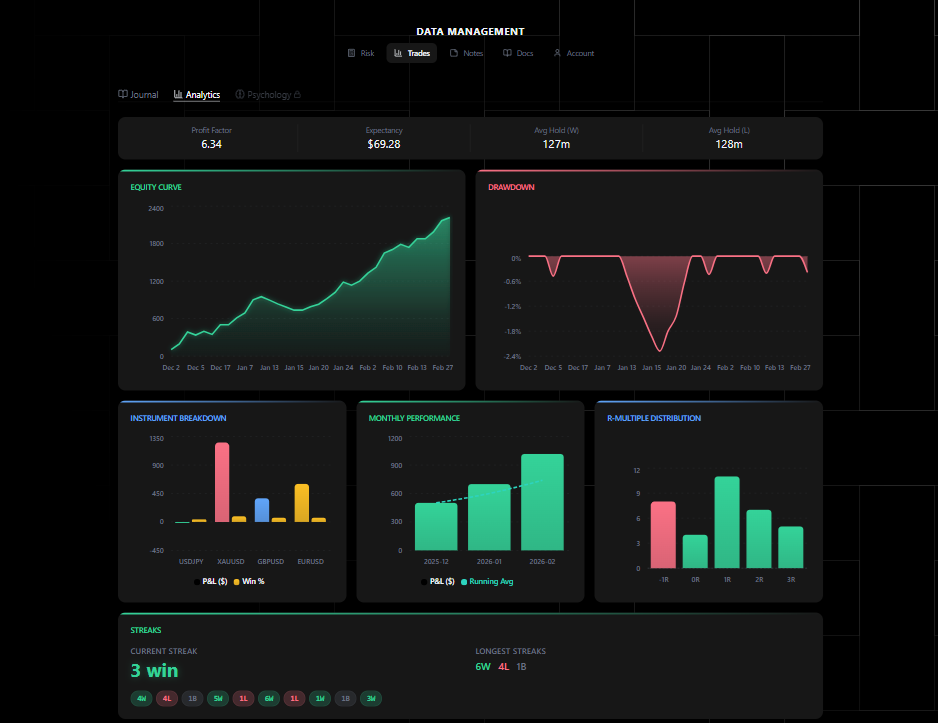Click the Trades bar-chart icon

397,53
